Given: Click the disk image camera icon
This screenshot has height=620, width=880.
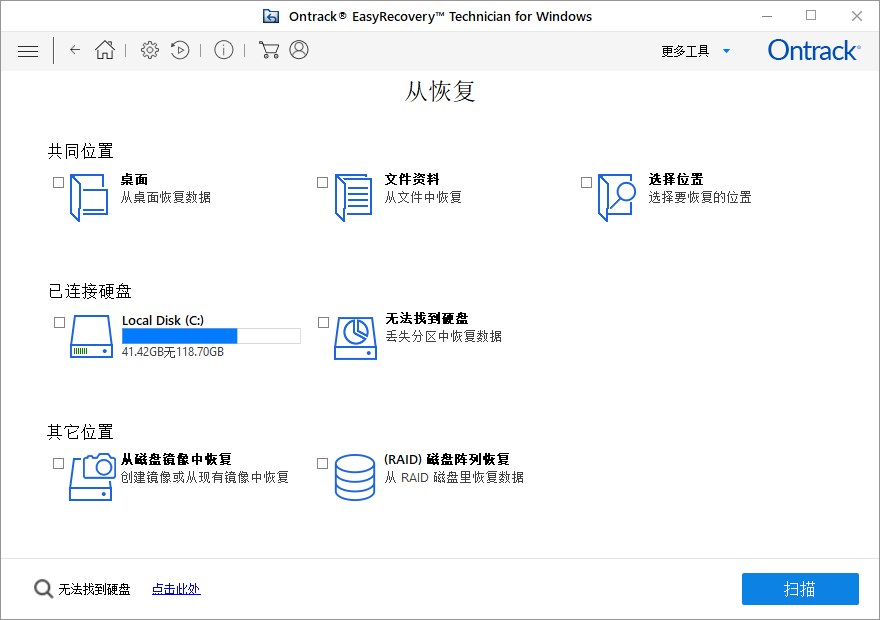Looking at the screenshot, I should pos(92,477).
